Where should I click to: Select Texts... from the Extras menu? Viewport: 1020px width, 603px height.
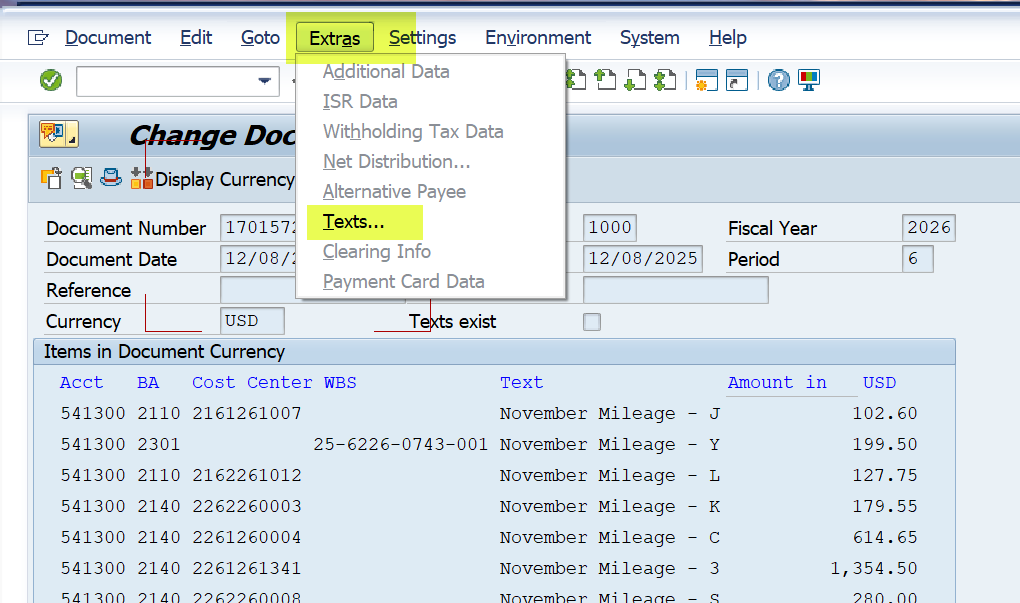point(353,222)
